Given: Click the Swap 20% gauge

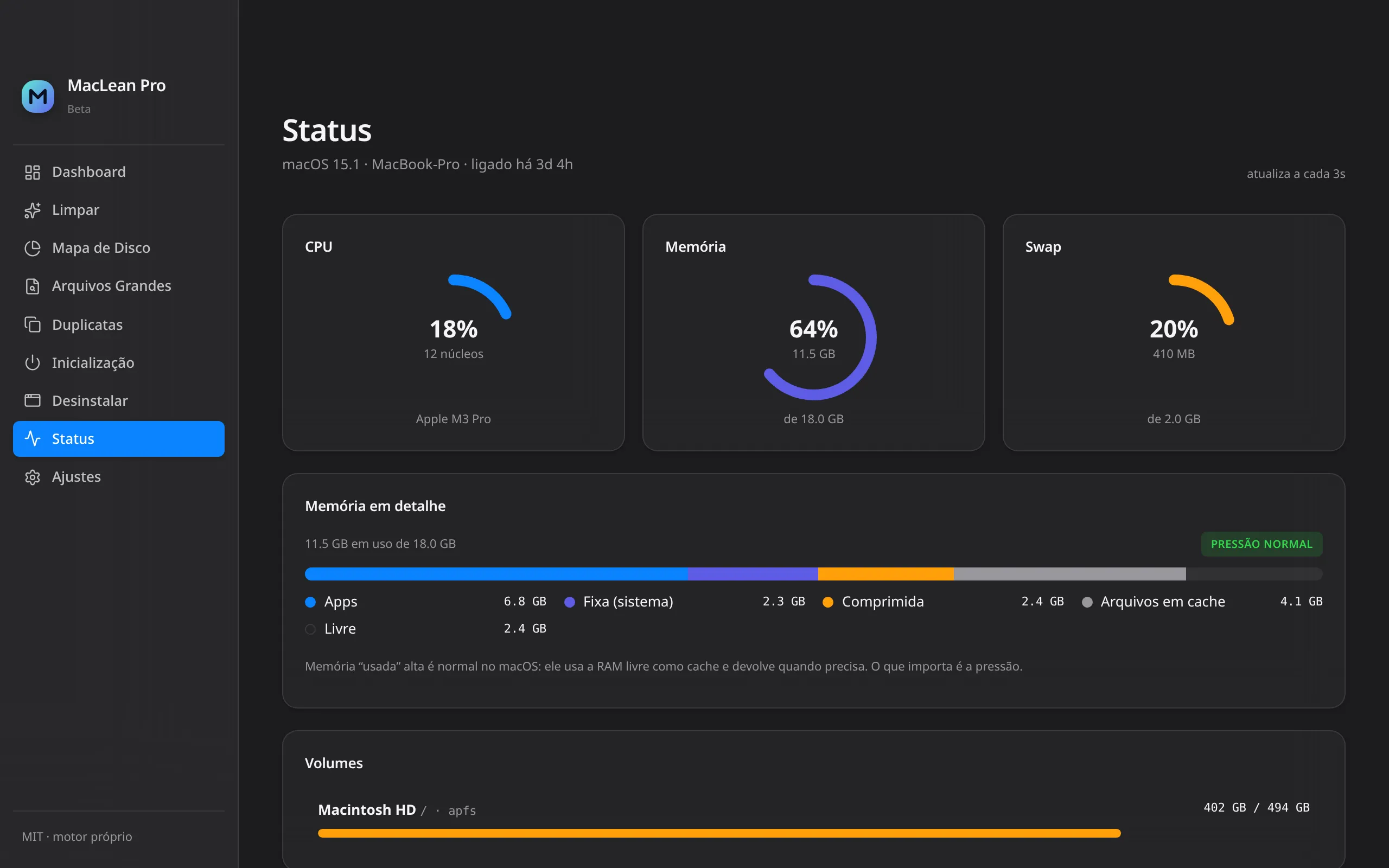Looking at the screenshot, I should tap(1174, 337).
